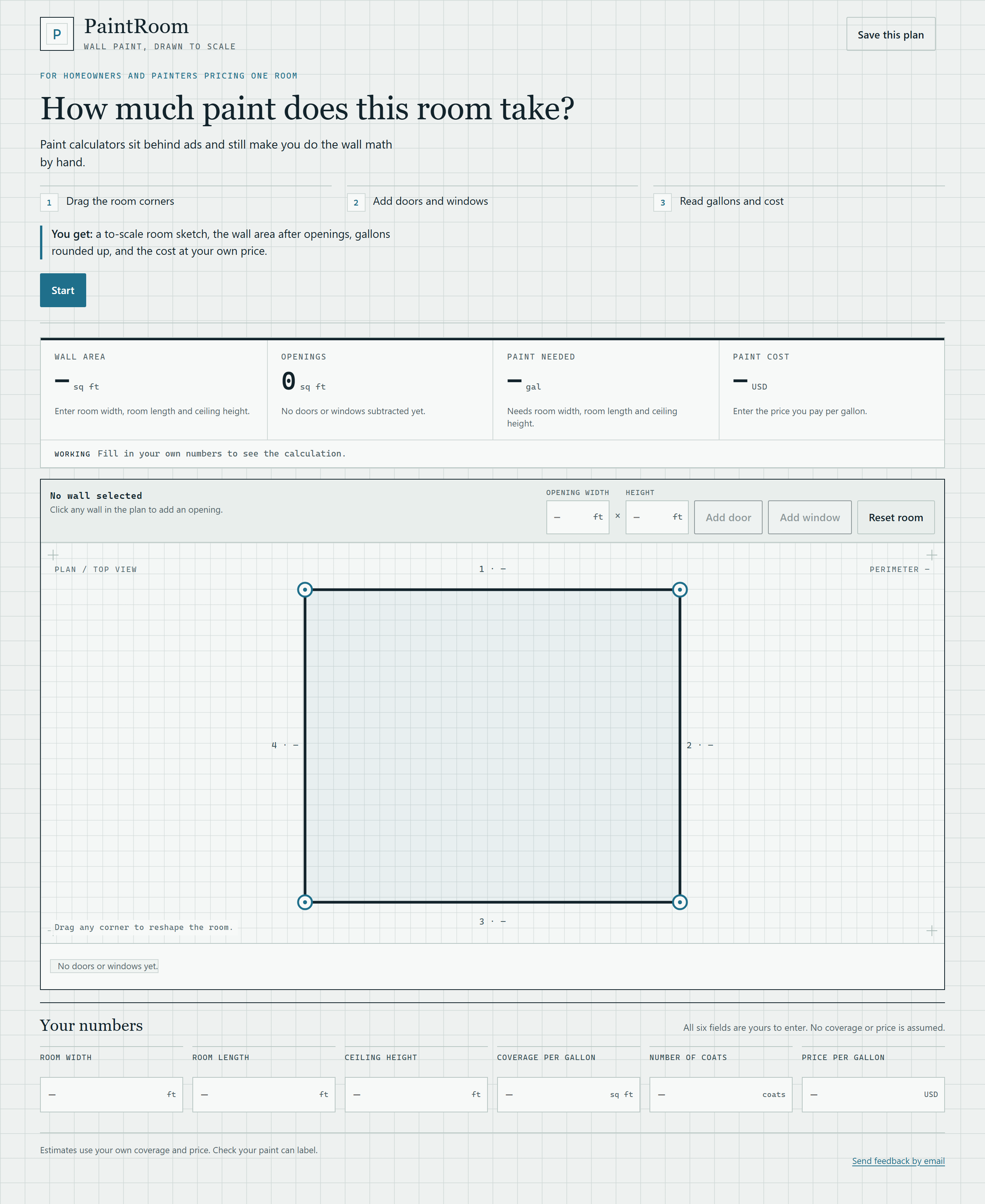Click the Openings result card

tap(380, 390)
